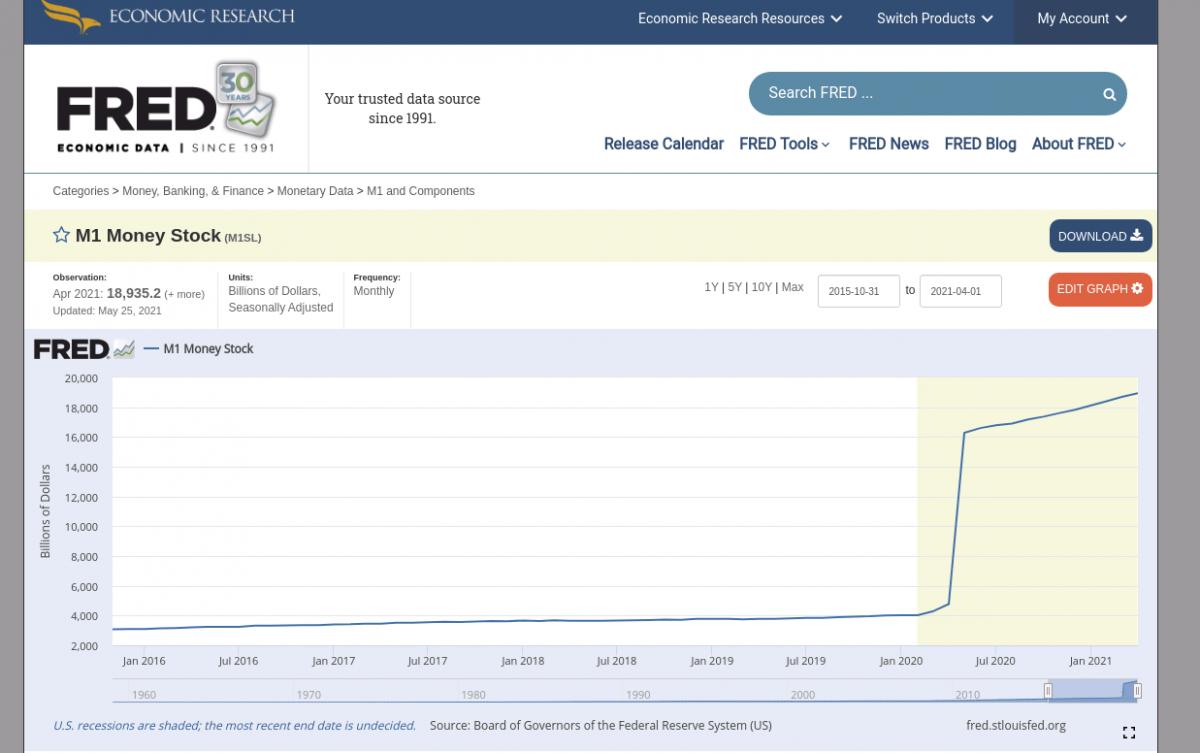Image resolution: width=1200 pixels, height=753 pixels.
Task: Open the Switch Products dropdown
Action: tap(934, 18)
